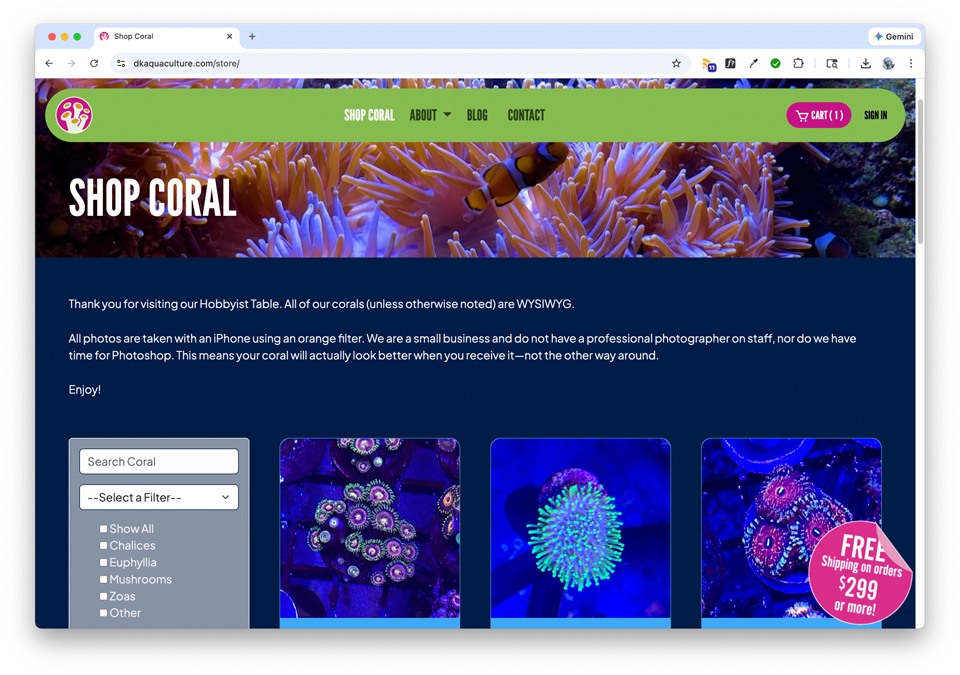Image resolution: width=960 pixels, height=675 pixels.
Task: Reload the page with the refresh icon
Action: [94, 63]
